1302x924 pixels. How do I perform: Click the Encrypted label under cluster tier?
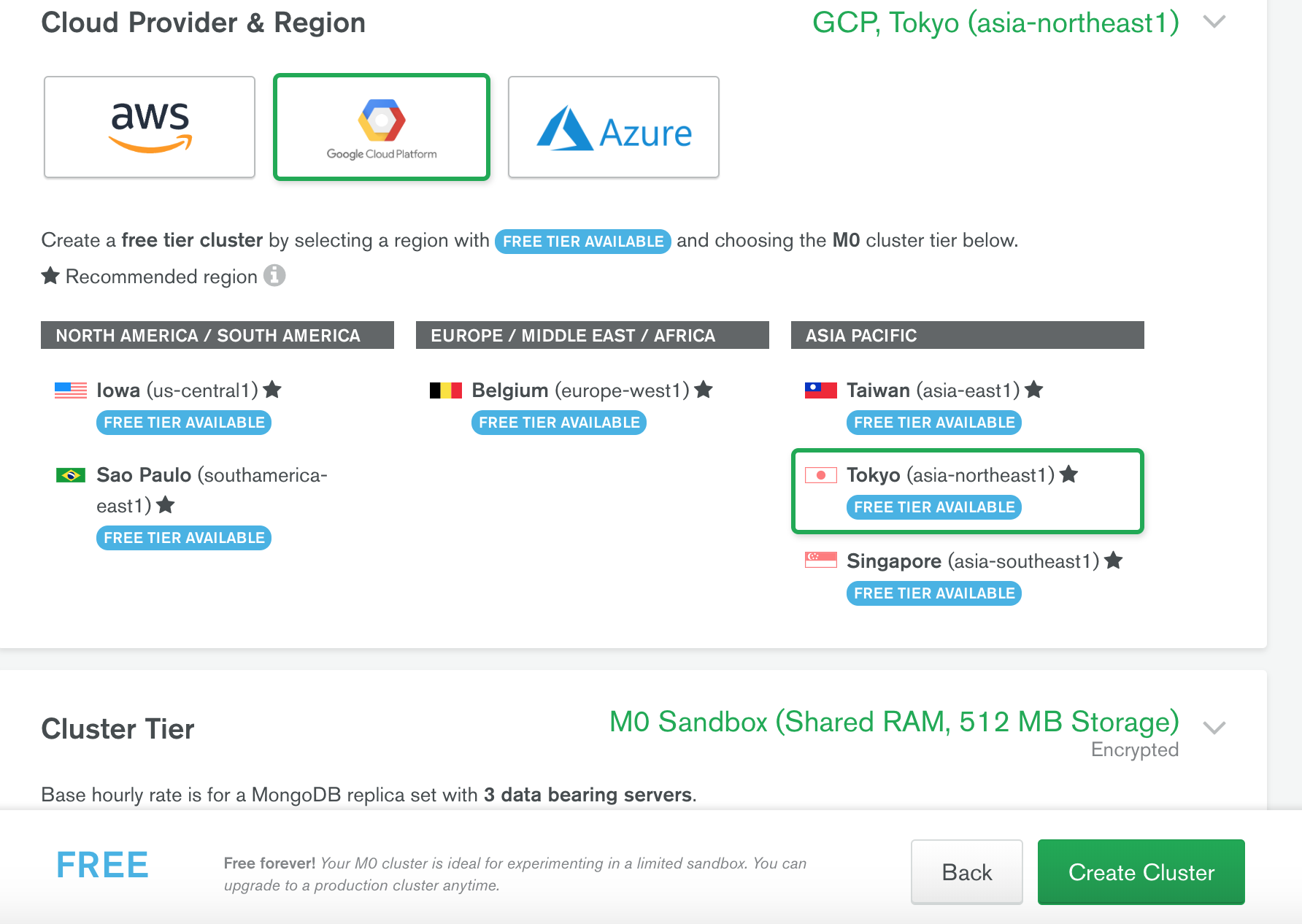1135,749
